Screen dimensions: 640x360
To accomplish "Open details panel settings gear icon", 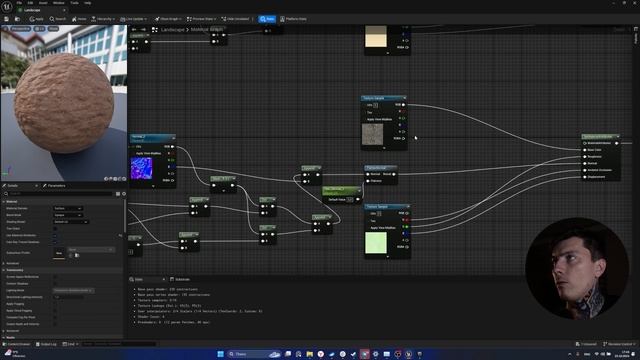I will pyautogui.click(x=124, y=193).
